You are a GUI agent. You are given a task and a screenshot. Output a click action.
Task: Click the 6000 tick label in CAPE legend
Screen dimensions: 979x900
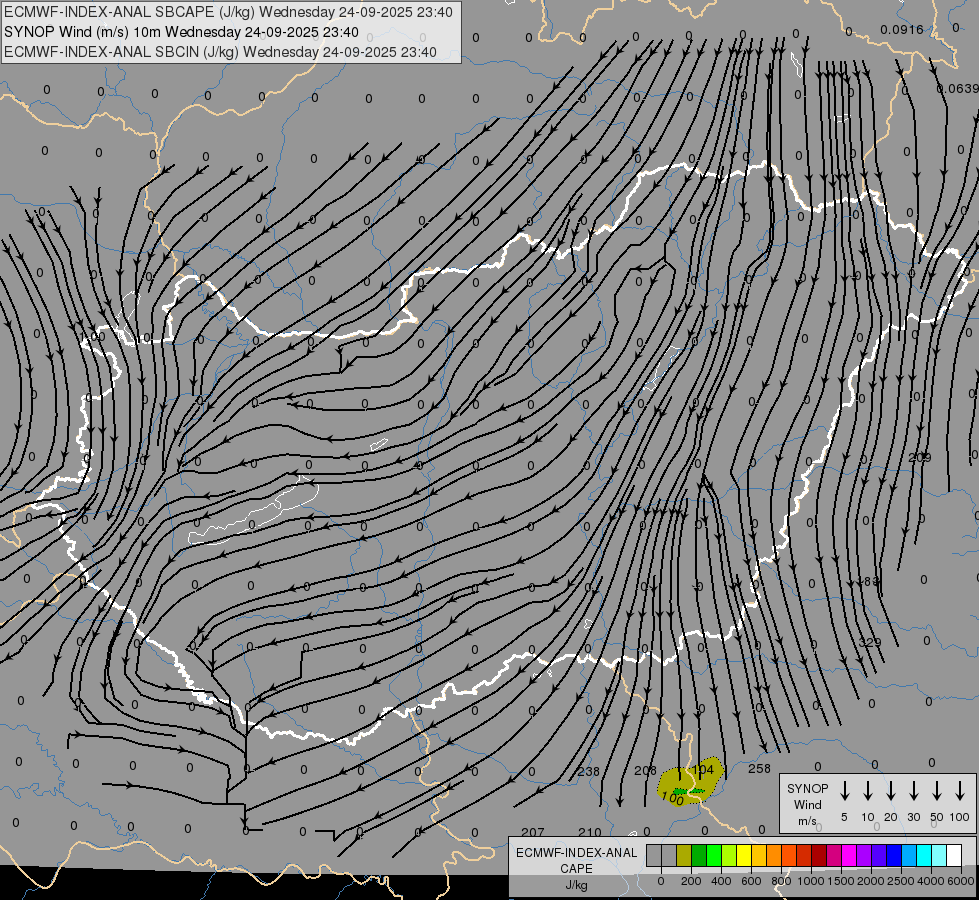click(x=961, y=881)
